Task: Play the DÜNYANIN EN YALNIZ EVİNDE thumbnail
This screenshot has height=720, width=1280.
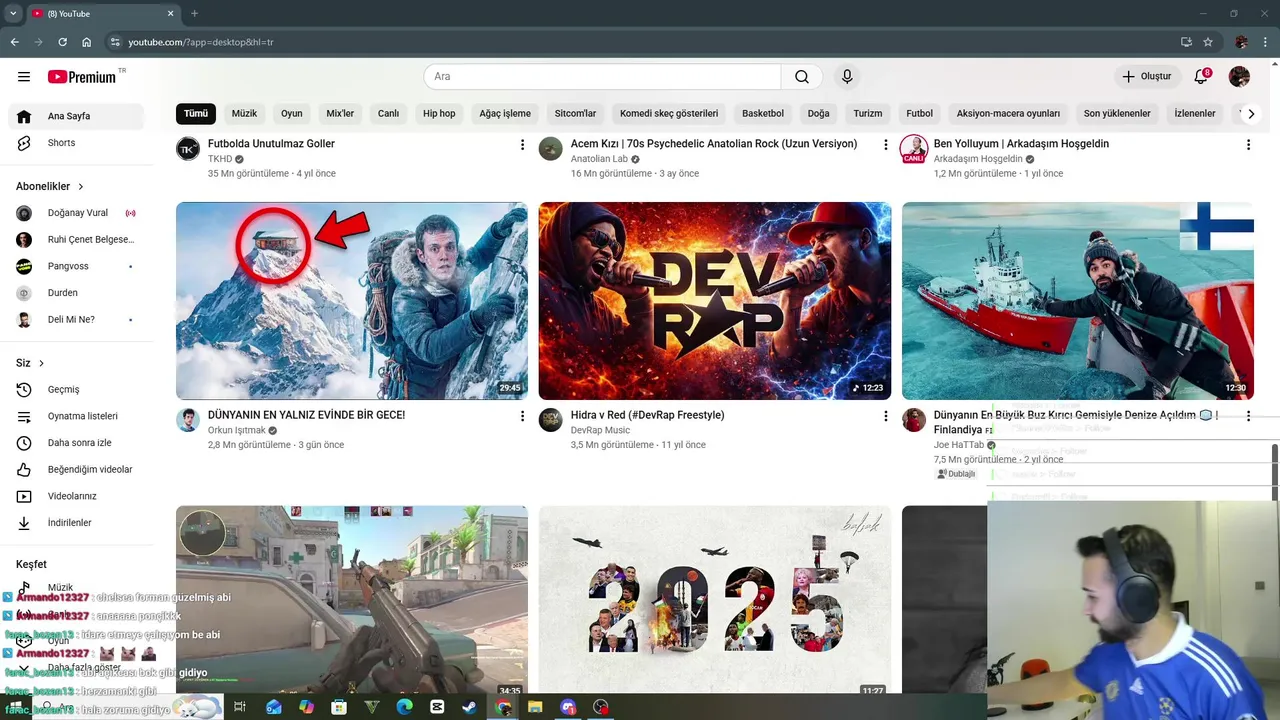Action: coord(352,301)
